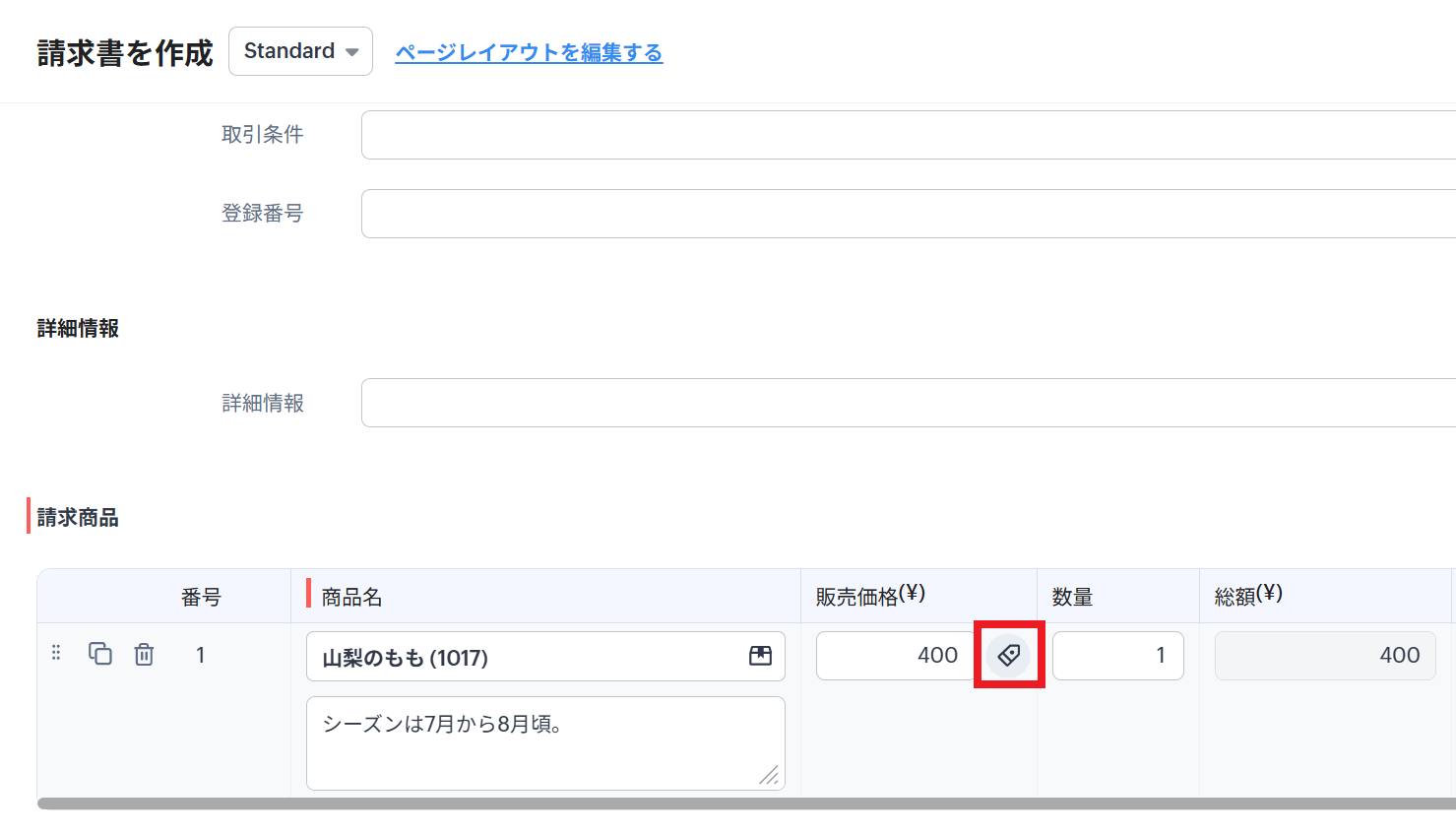This screenshot has height=835, width=1456.
Task: Click the price tag icon beside 400
Action: click(x=1008, y=655)
